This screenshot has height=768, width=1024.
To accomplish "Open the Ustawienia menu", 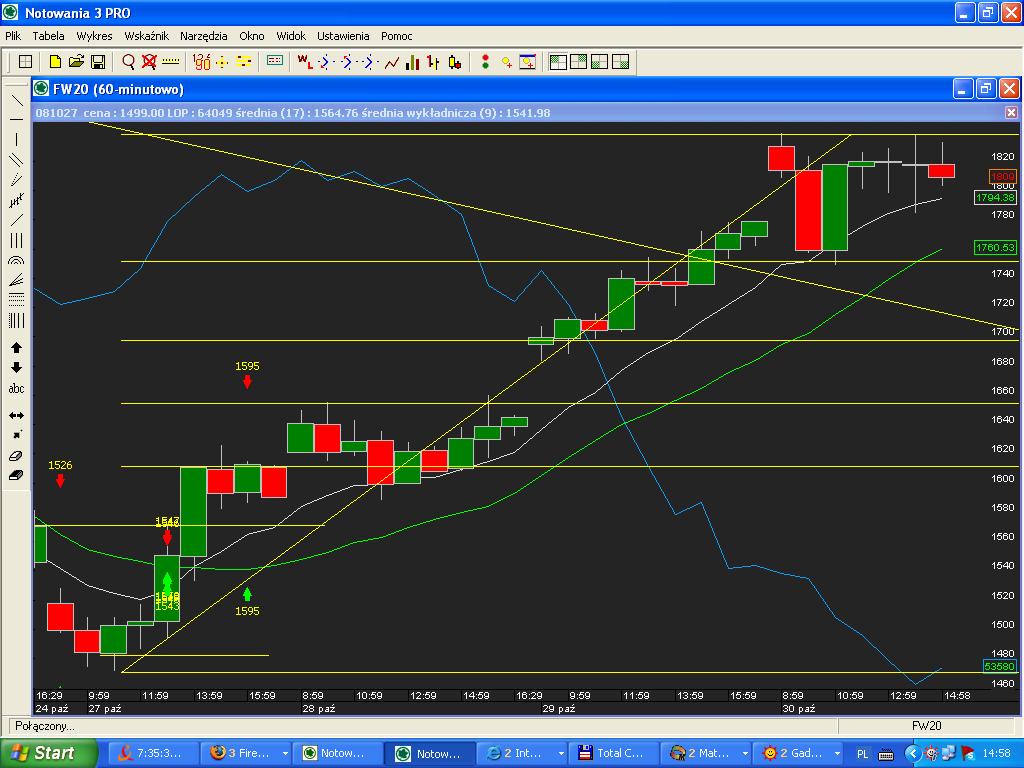I will [343, 36].
